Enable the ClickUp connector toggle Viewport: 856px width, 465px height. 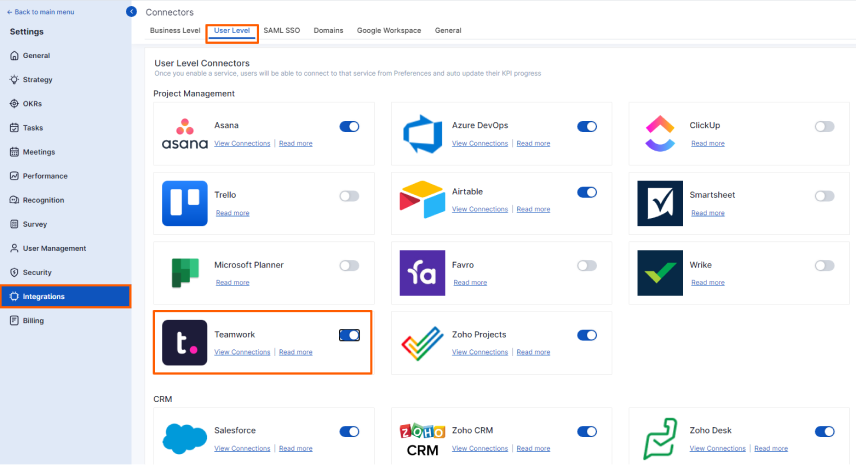[x=824, y=126]
